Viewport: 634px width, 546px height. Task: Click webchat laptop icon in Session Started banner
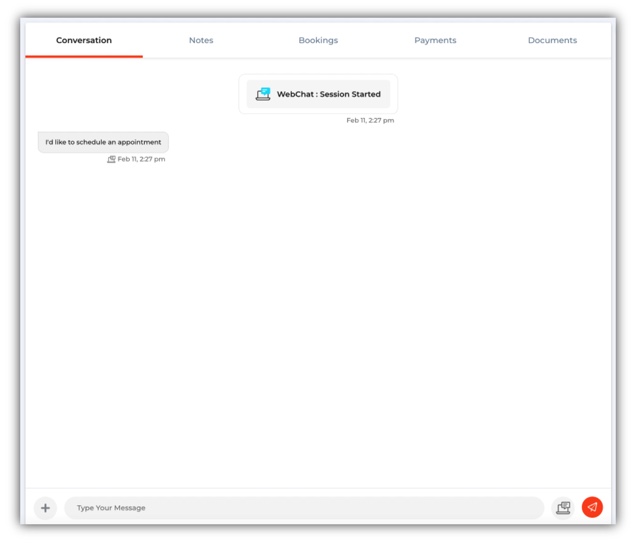(263, 94)
